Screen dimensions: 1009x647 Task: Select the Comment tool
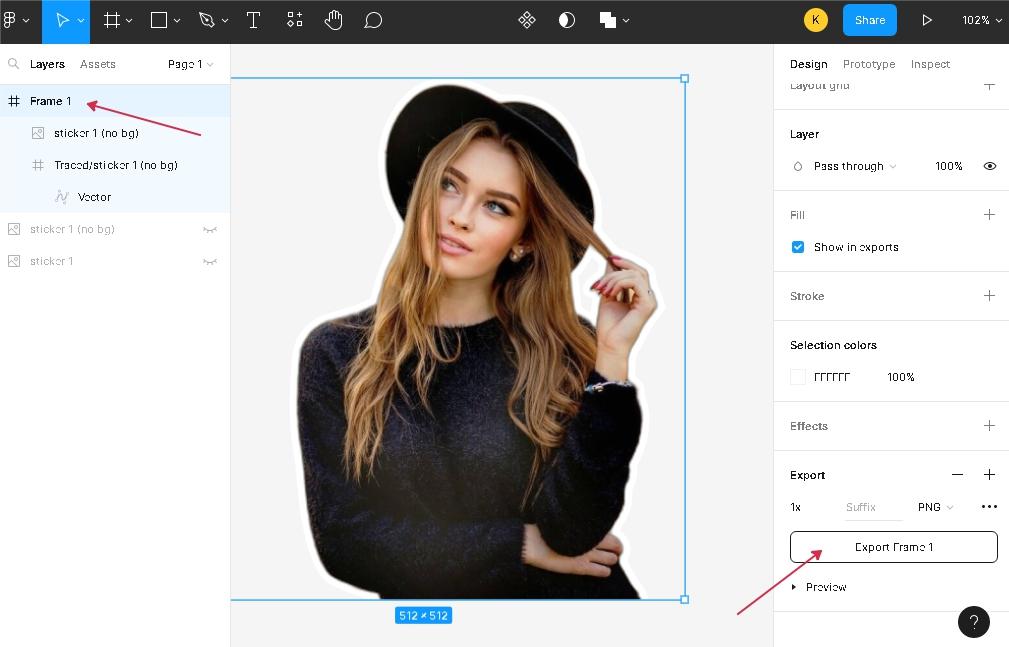click(x=373, y=20)
